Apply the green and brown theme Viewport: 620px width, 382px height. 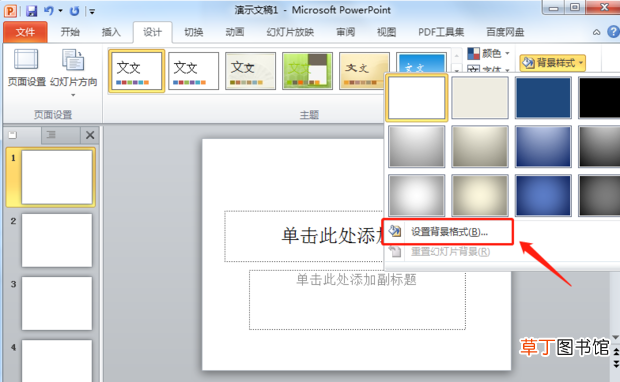click(307, 71)
